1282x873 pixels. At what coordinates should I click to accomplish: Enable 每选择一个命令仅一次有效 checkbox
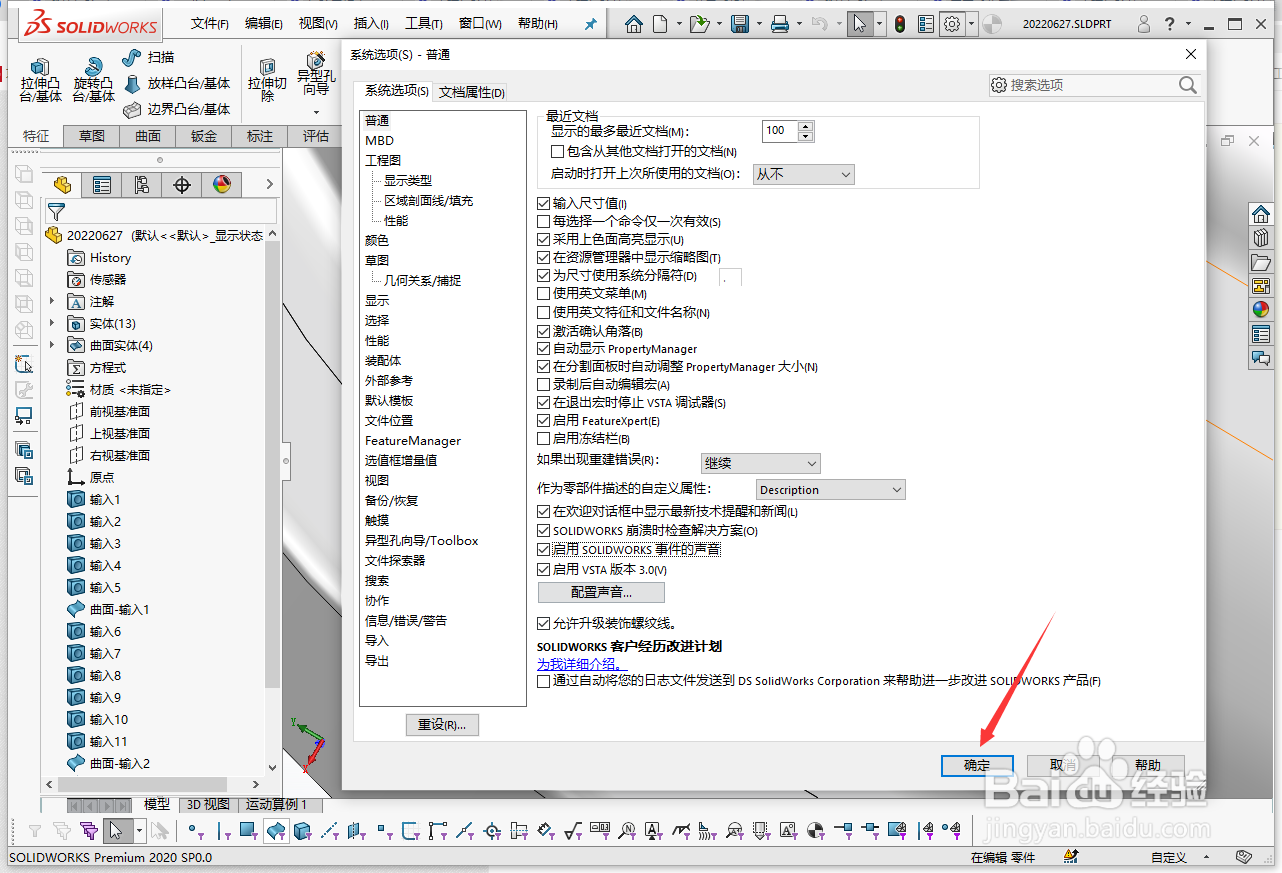pos(544,221)
